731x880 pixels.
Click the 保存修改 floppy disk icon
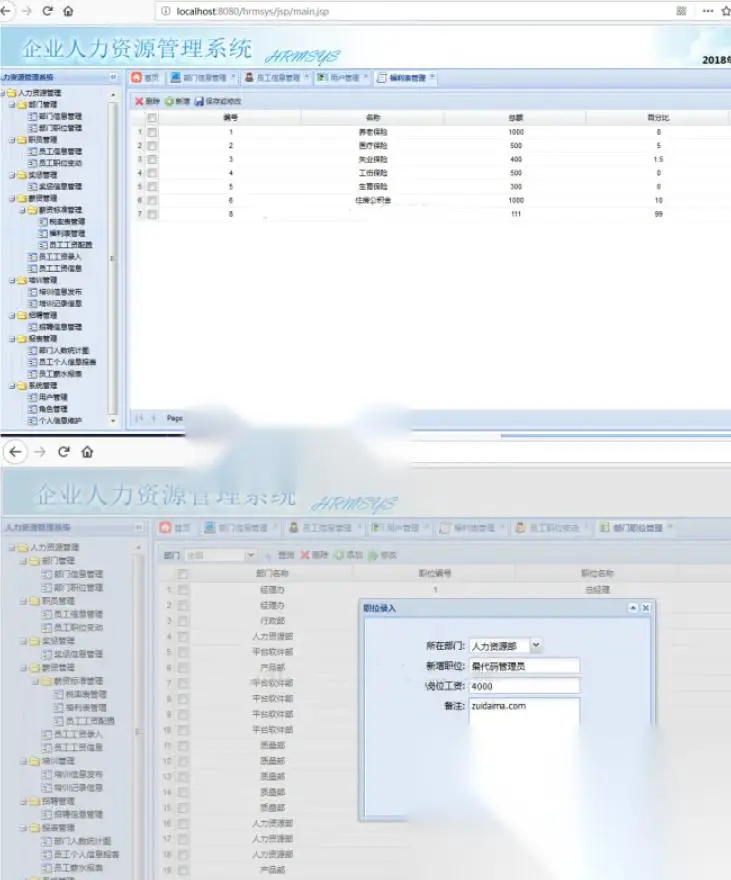pos(199,101)
